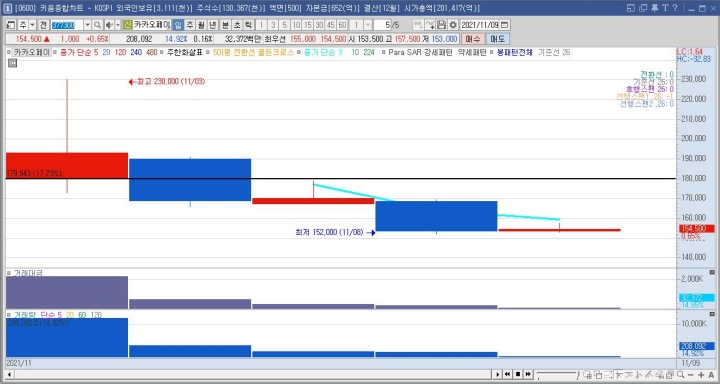Click the stop playback square button
The width and height of the screenshot is (720, 384).
pyautogui.click(x=518, y=374)
